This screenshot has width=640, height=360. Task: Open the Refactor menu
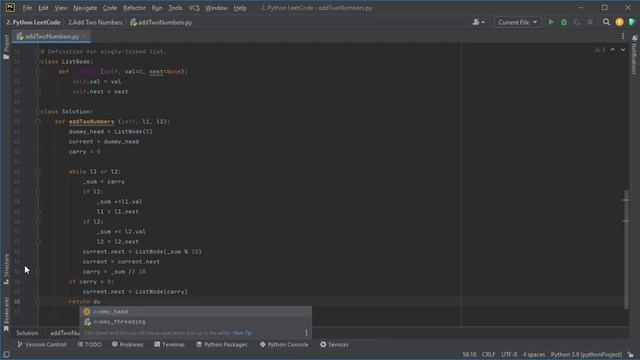pyautogui.click(x=134, y=8)
